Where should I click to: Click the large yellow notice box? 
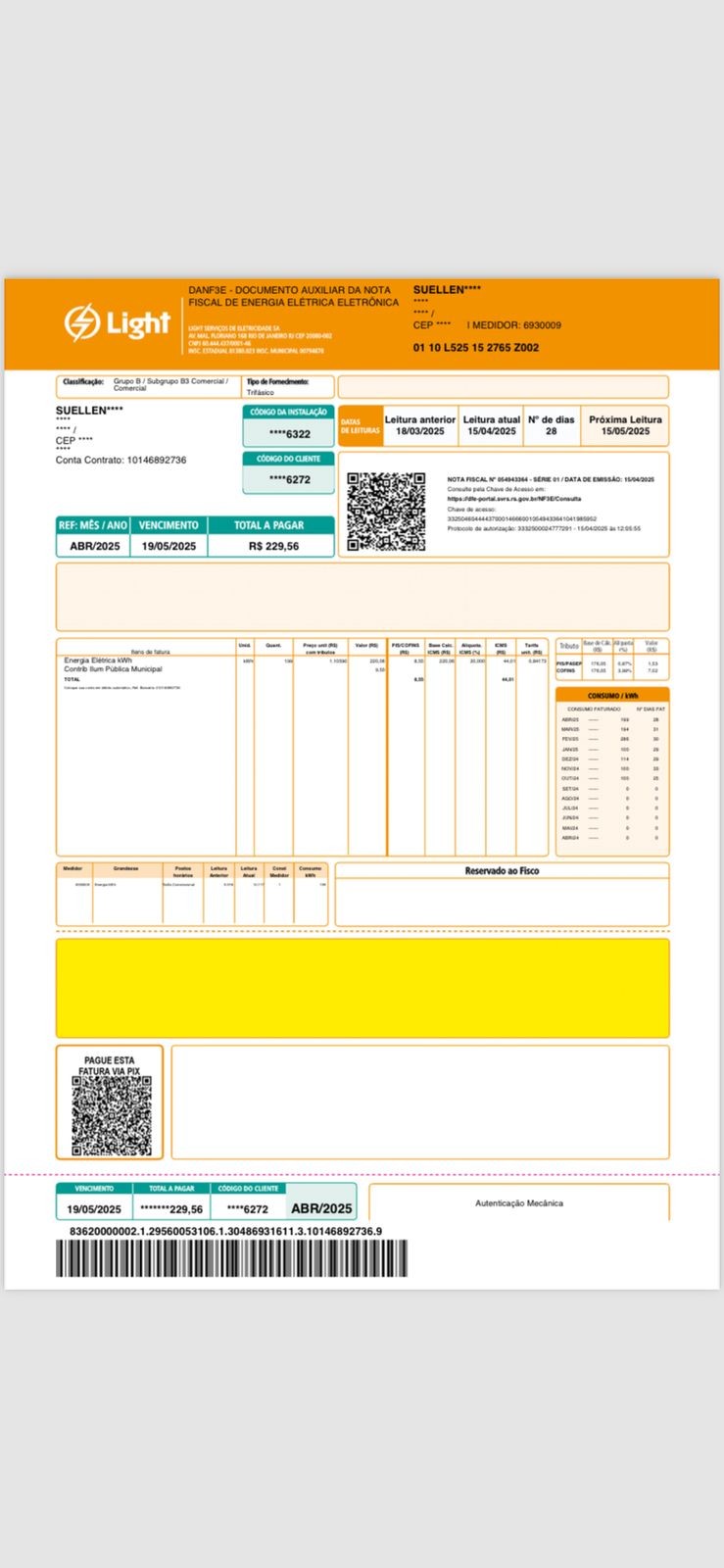(x=362, y=988)
